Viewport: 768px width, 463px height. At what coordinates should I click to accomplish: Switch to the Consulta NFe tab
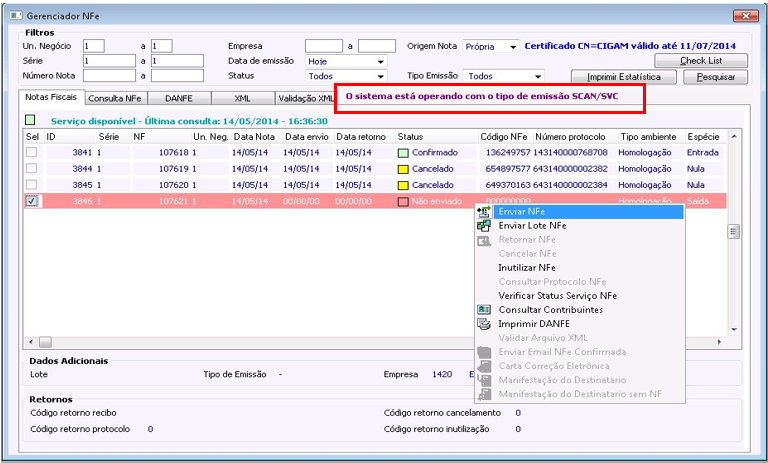116,98
